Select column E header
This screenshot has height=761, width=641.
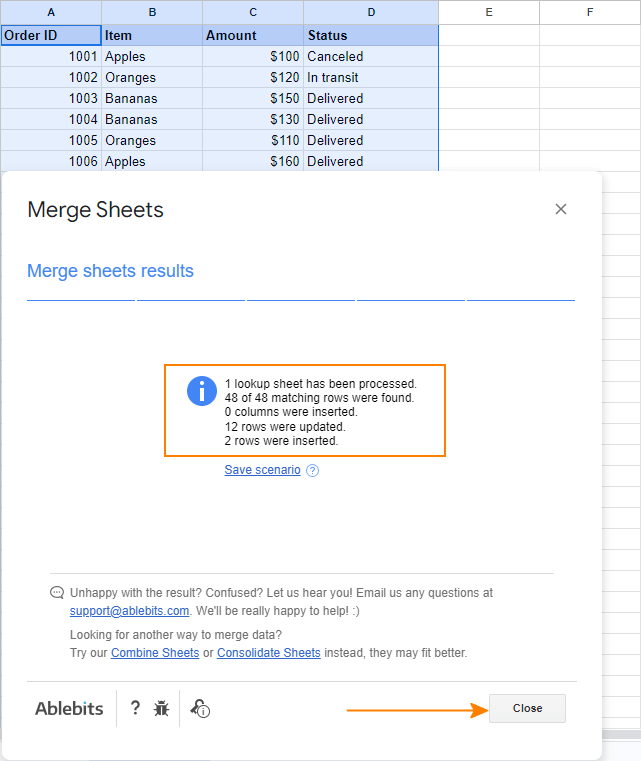pos(489,12)
